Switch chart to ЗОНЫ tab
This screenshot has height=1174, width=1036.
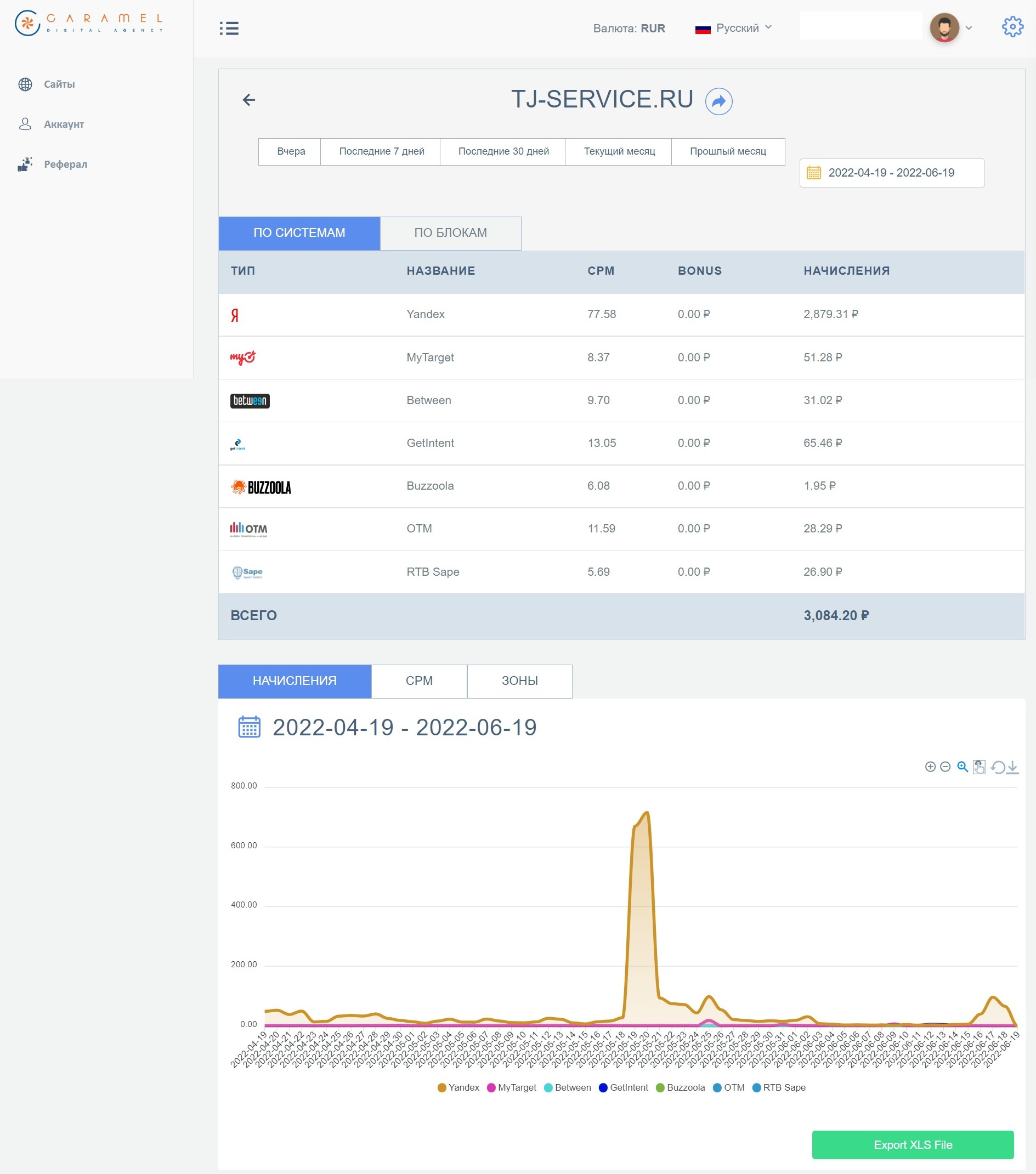point(519,681)
